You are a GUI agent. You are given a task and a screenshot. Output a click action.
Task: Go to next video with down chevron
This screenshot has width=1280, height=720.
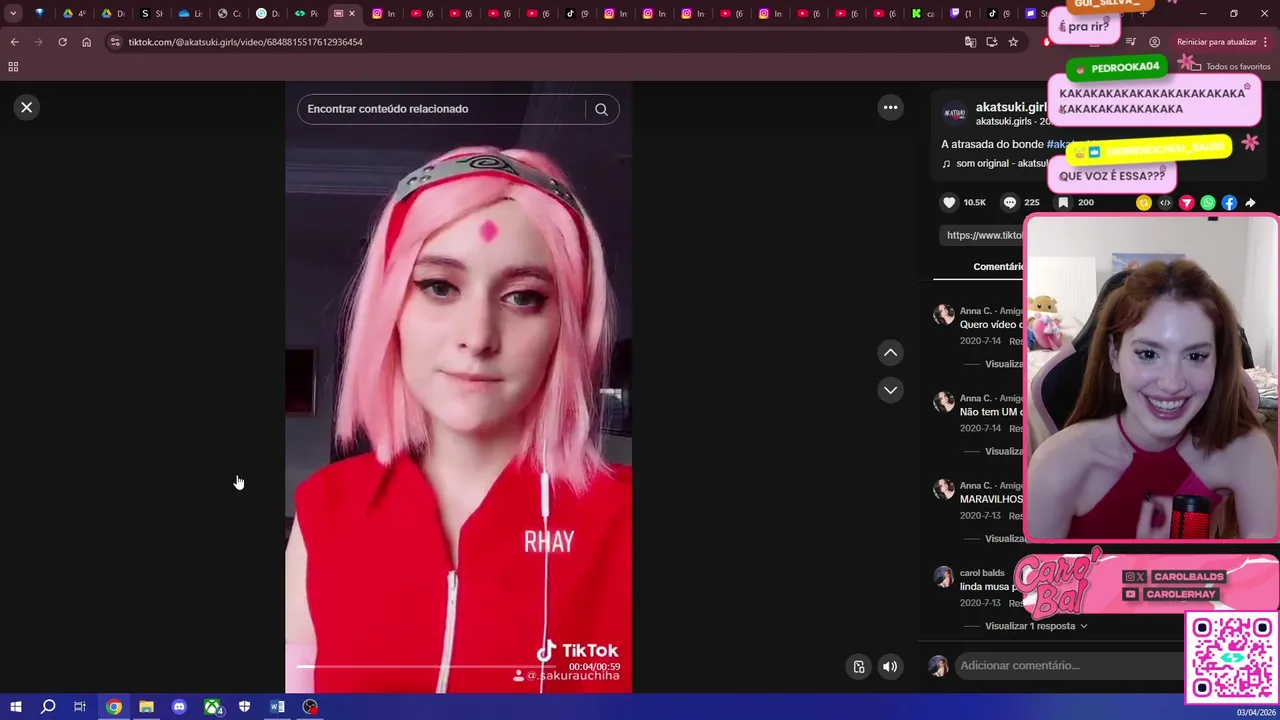(x=890, y=390)
